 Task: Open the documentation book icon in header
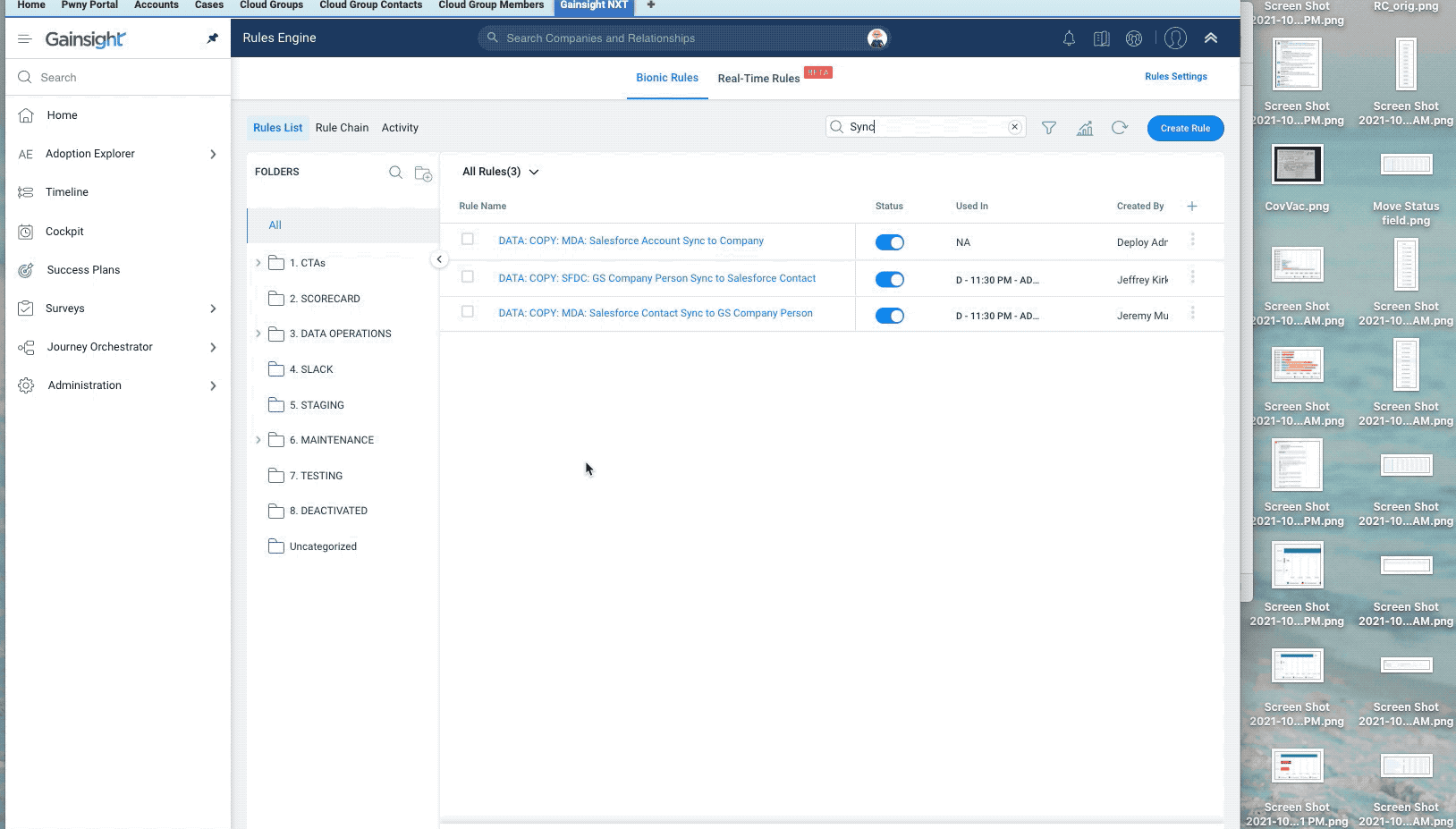tap(1102, 38)
